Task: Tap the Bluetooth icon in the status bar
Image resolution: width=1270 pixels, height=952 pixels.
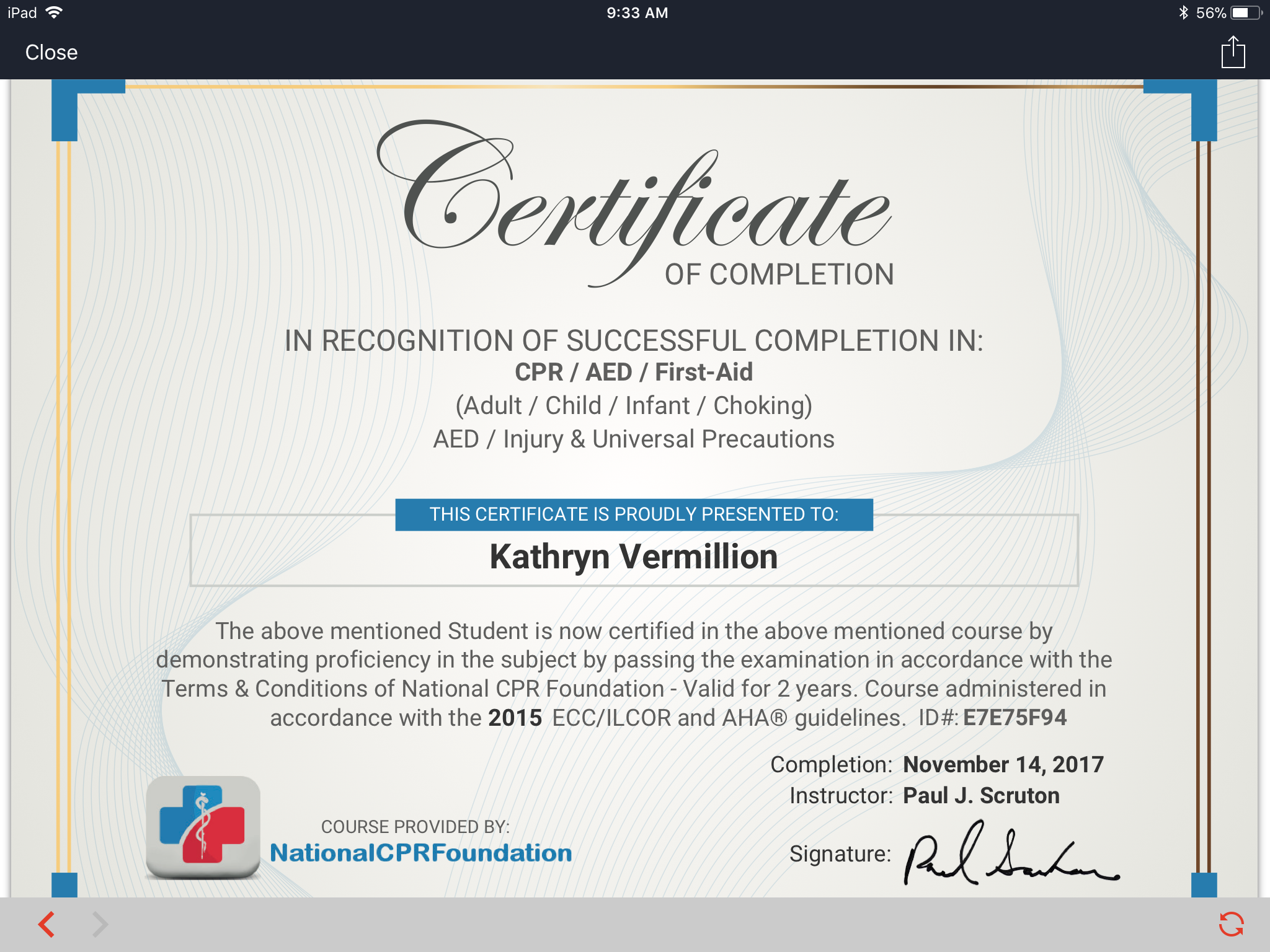Action: click(x=1184, y=11)
